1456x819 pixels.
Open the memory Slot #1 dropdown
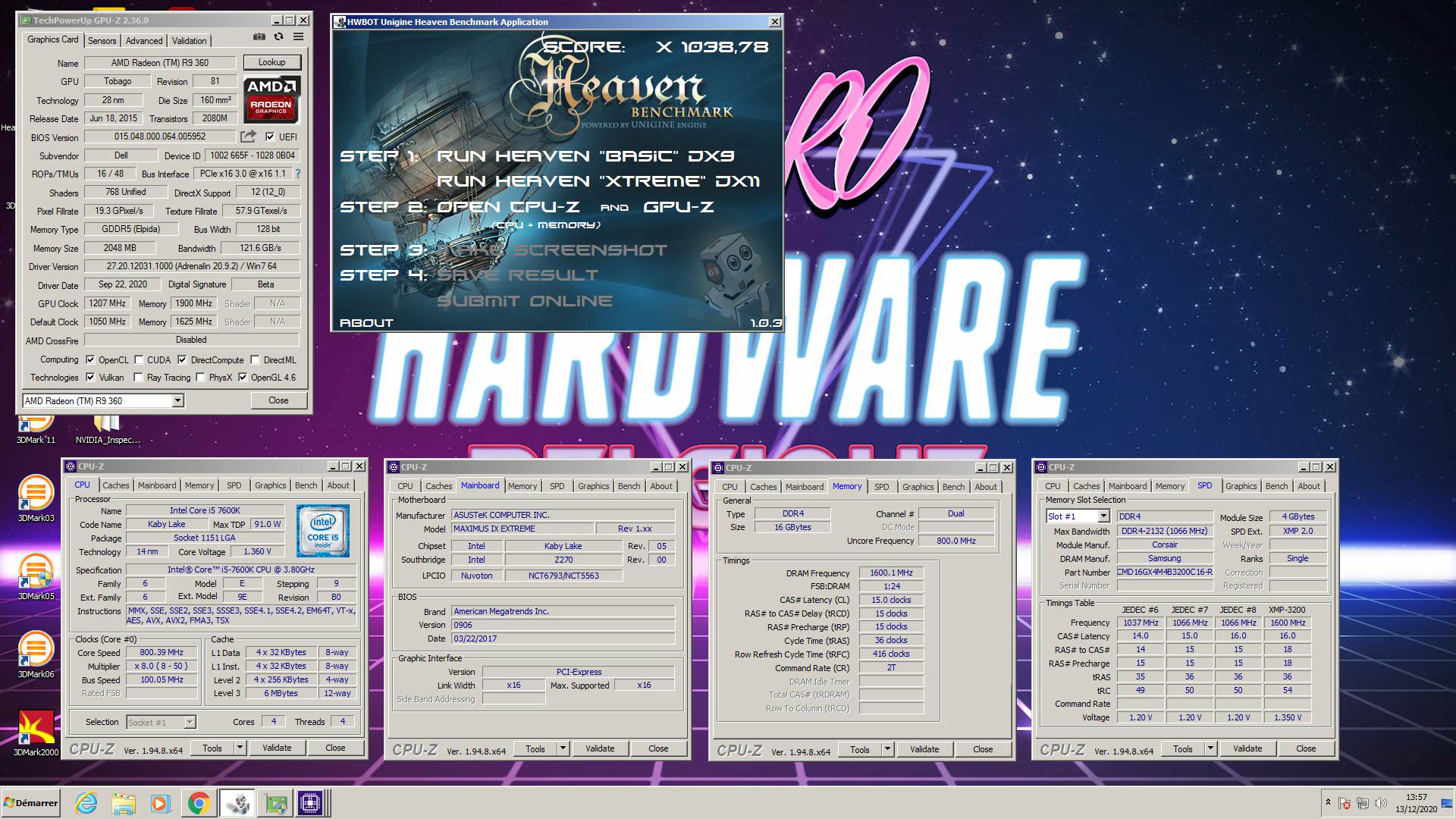[x=1103, y=516]
